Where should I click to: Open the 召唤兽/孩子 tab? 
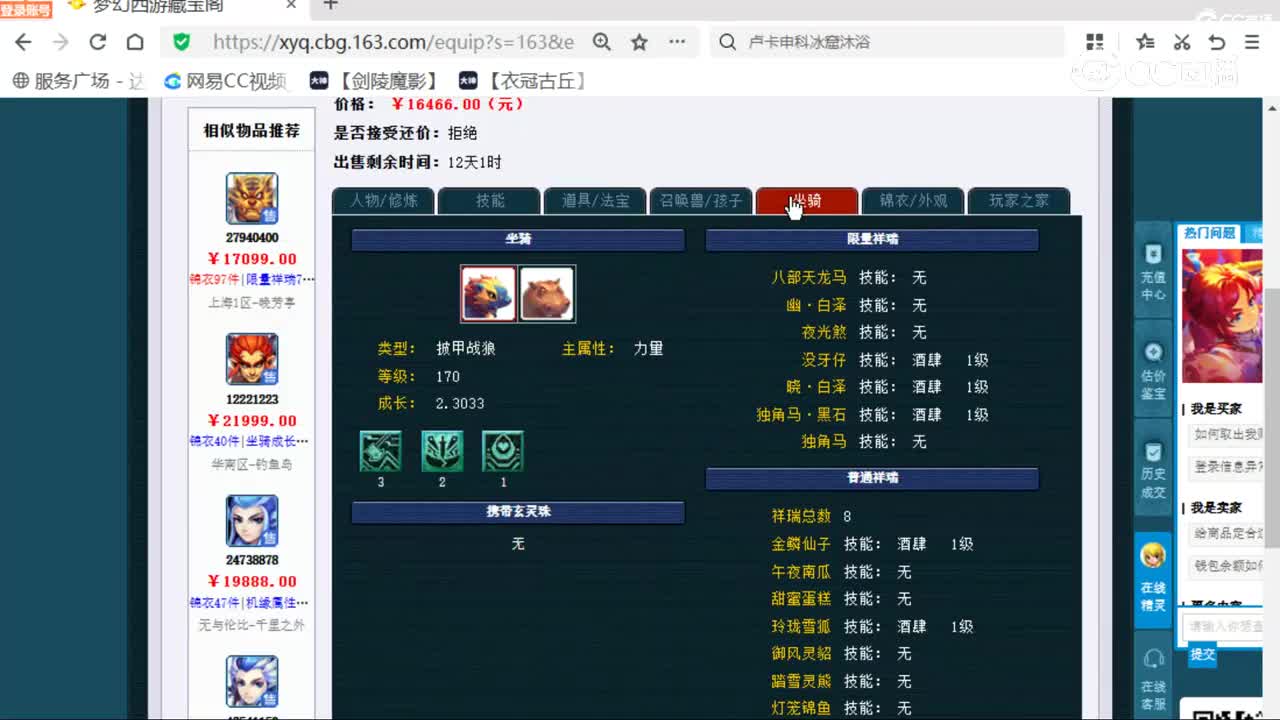pos(700,200)
